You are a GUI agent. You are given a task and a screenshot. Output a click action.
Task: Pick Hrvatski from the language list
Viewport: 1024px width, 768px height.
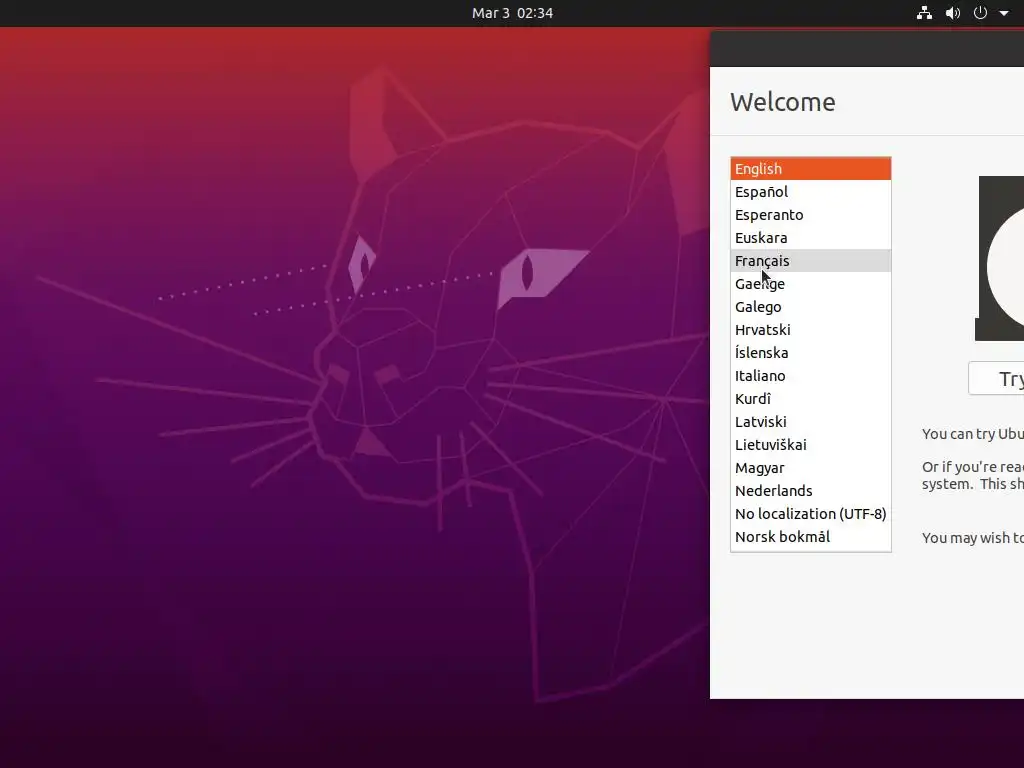click(x=810, y=330)
